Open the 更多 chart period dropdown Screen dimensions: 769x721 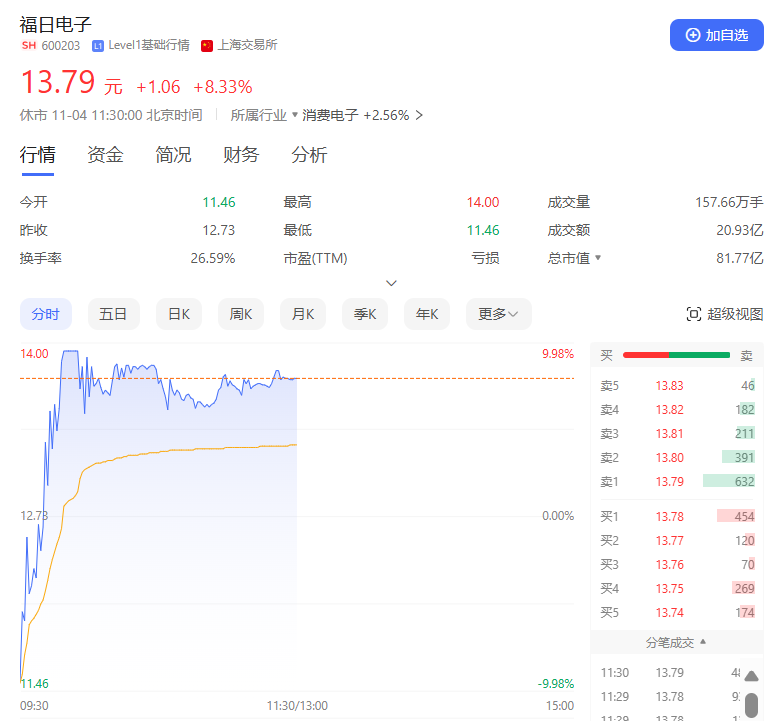click(497, 314)
